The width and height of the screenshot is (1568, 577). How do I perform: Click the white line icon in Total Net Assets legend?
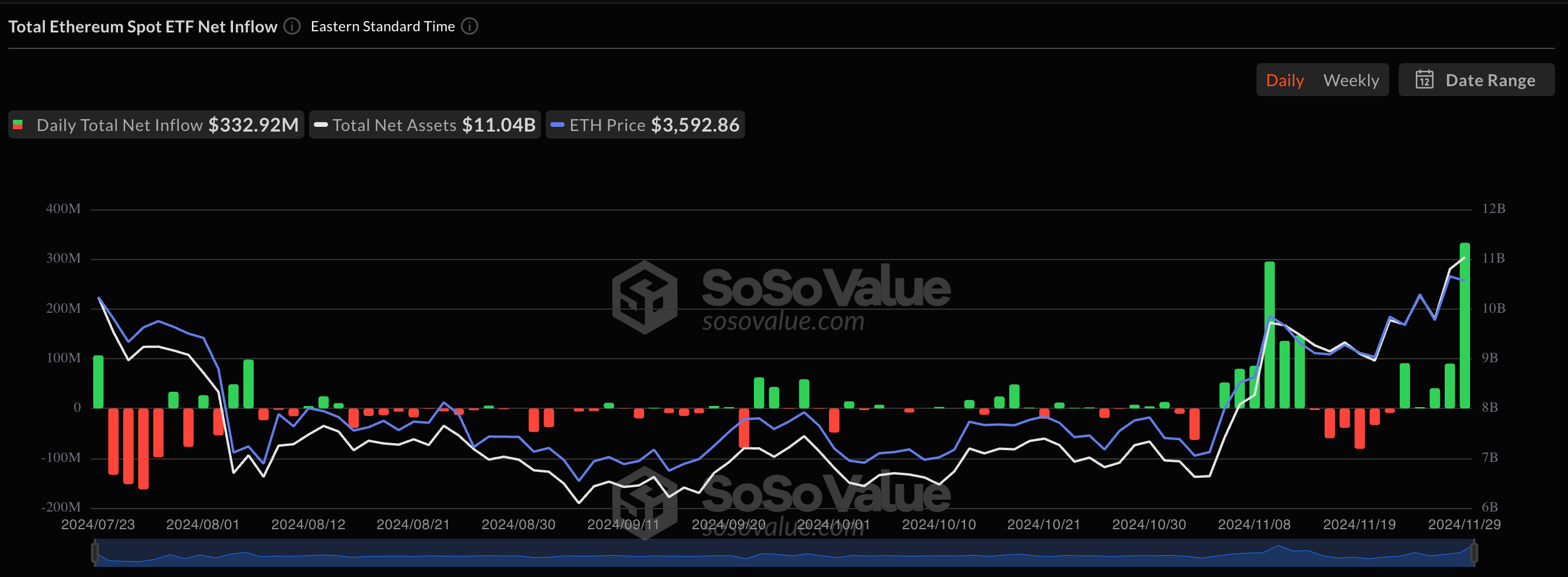click(321, 124)
